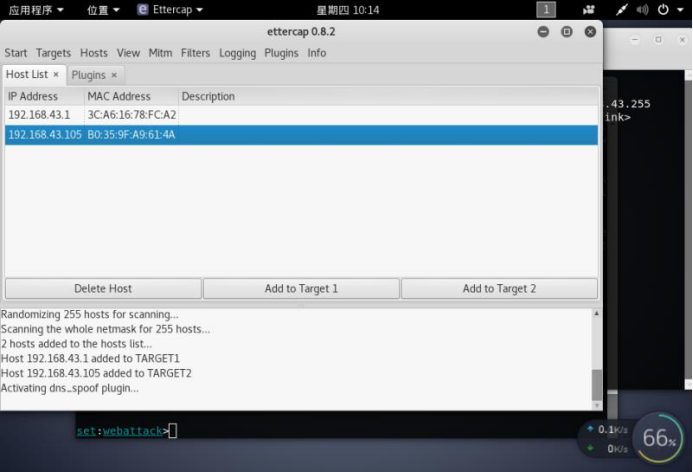Screen dimensions: 693x472
Task: Open the Plugins menu
Action: pos(281,53)
